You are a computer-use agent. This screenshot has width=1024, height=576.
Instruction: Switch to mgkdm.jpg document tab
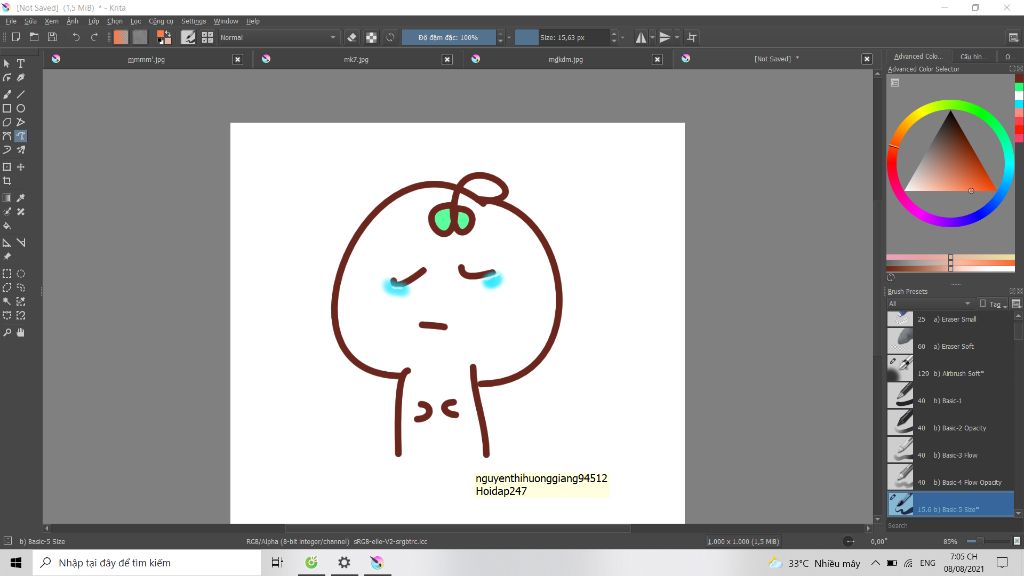pyautogui.click(x=566, y=59)
